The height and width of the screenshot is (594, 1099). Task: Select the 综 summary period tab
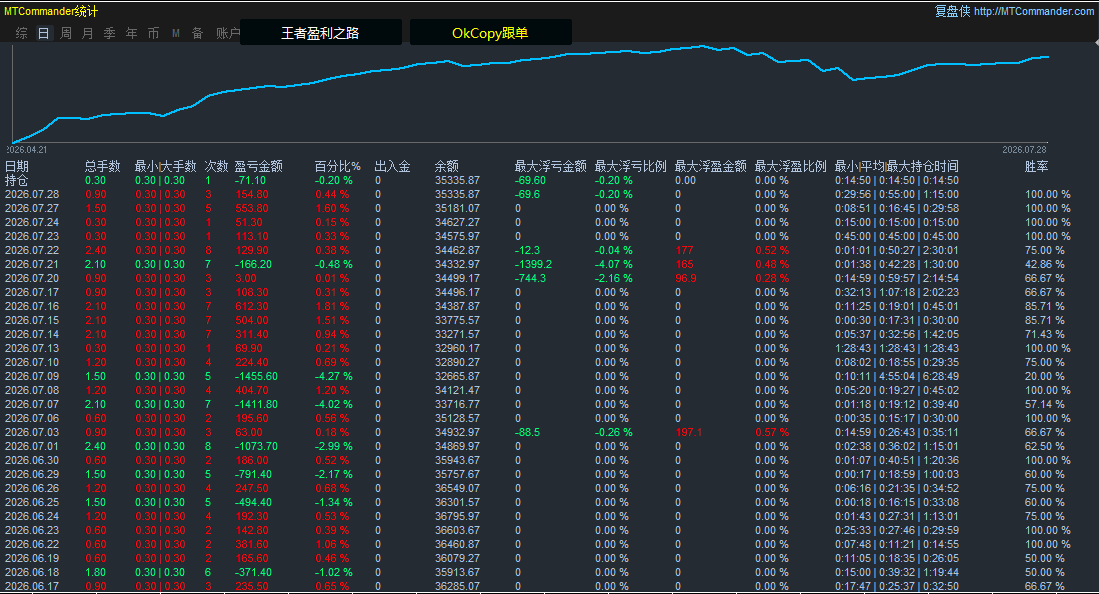(x=22, y=33)
